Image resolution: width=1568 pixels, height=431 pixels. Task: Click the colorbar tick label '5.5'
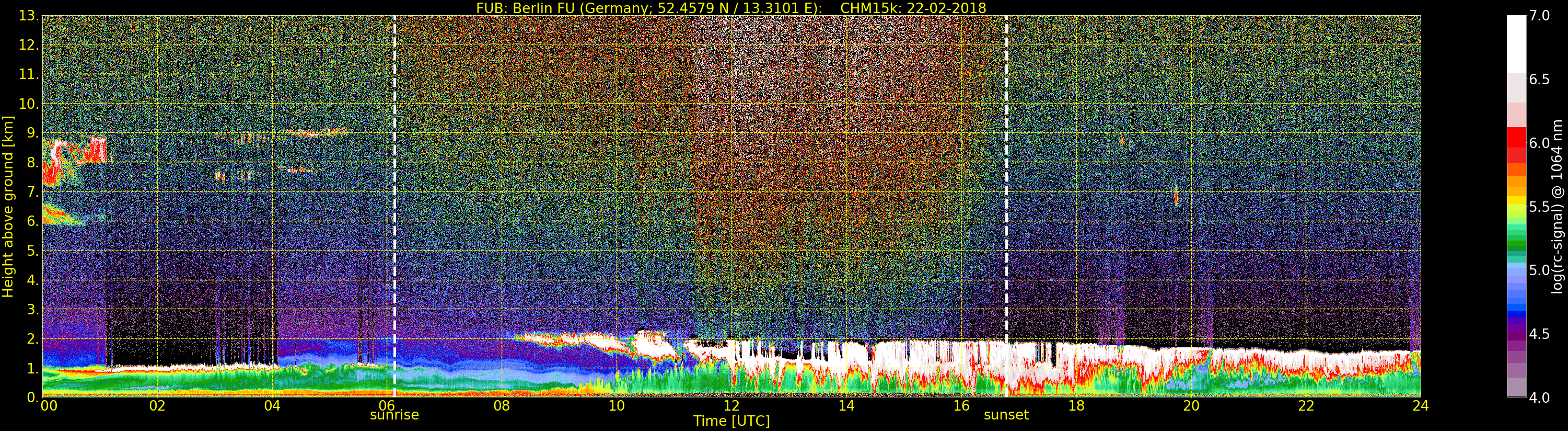coord(1539,207)
